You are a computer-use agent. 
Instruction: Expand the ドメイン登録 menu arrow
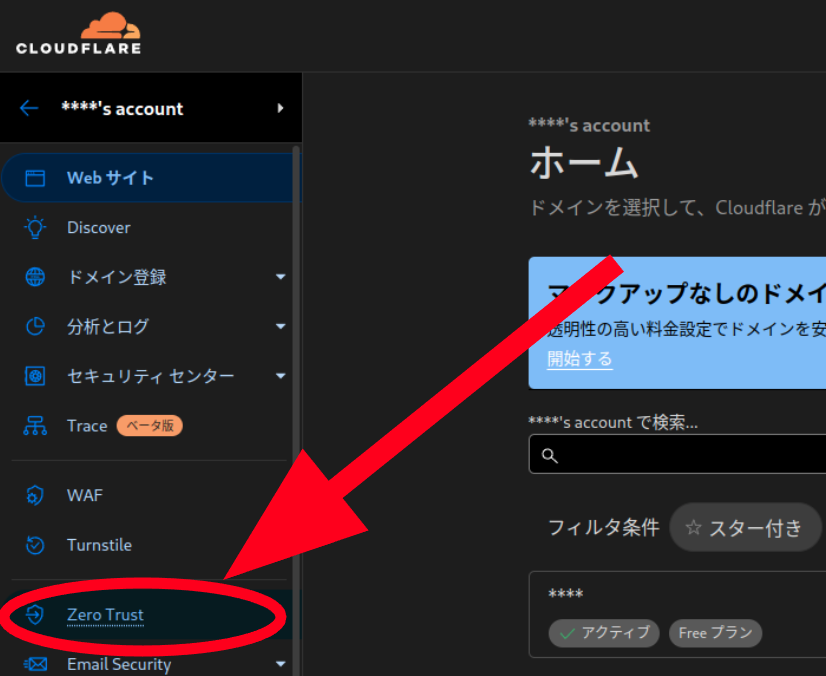pos(281,277)
